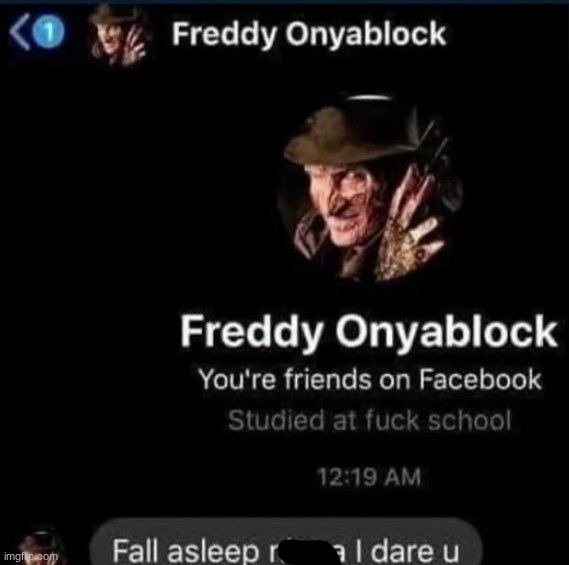The width and height of the screenshot is (569, 565).
Task: Go back using the blue chevron arrow
Action: pos(20,32)
